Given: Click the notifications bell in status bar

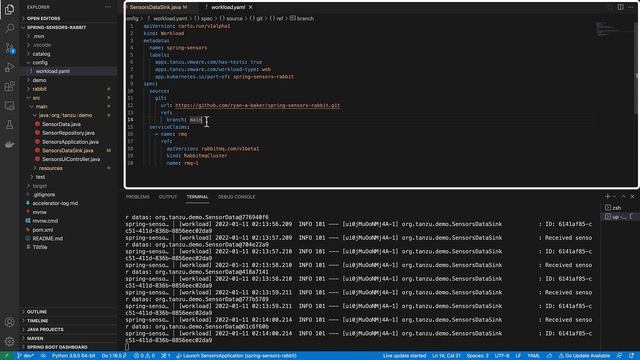Looking at the screenshot, I should [x=632, y=356].
